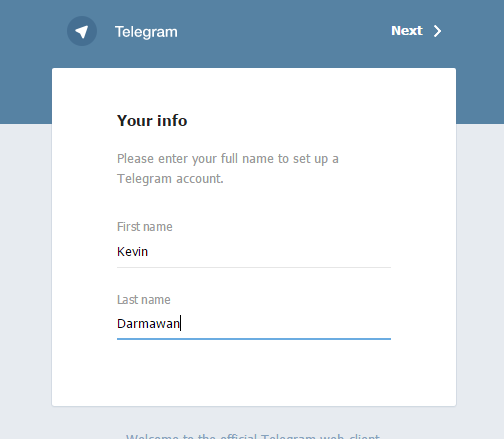Click empty space right of Kevin text
This screenshot has height=439, width=504.
pyautogui.click(x=269, y=252)
